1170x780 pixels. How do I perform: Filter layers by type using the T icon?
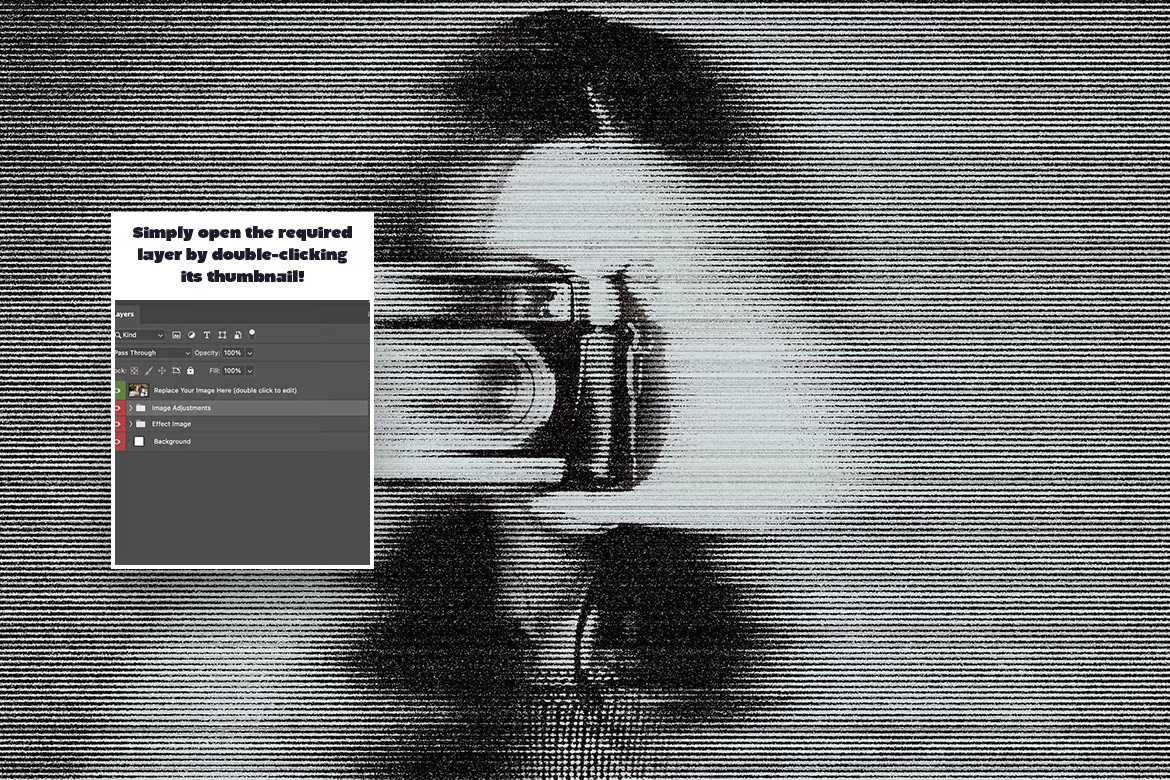(x=206, y=335)
